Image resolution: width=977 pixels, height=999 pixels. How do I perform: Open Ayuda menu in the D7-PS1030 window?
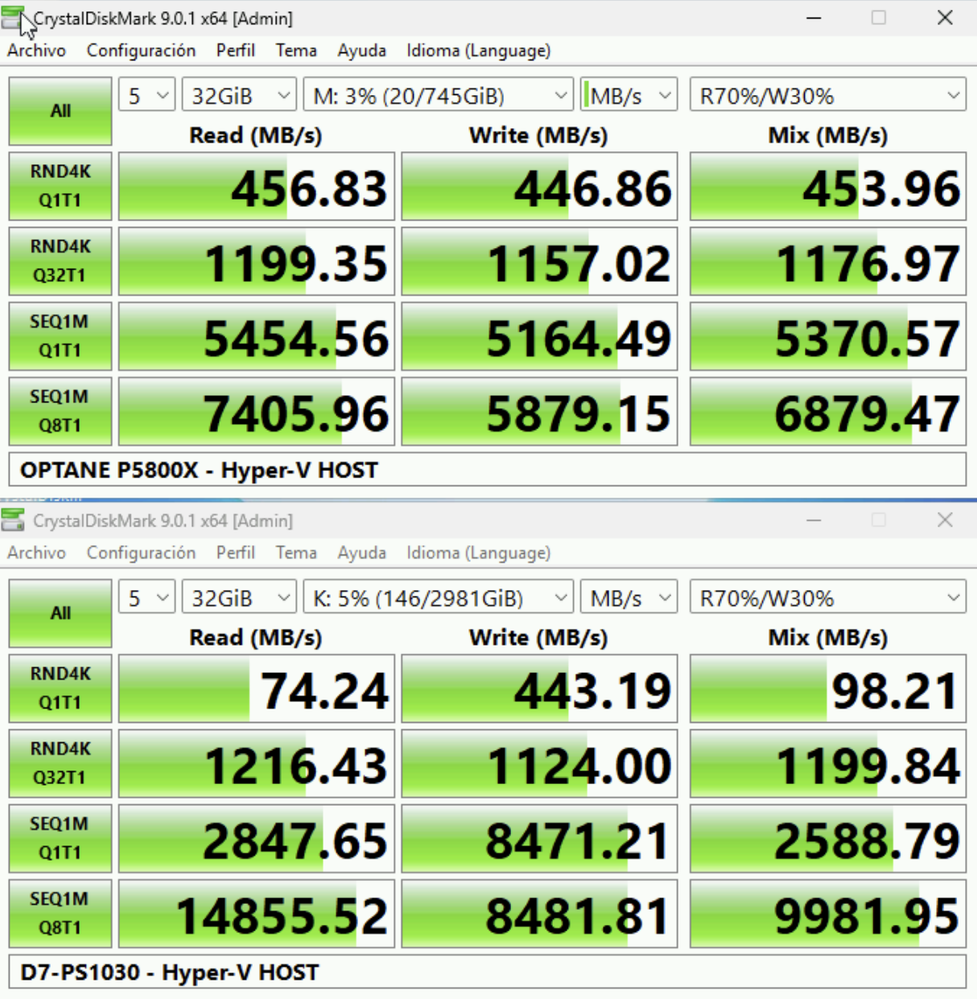361,552
